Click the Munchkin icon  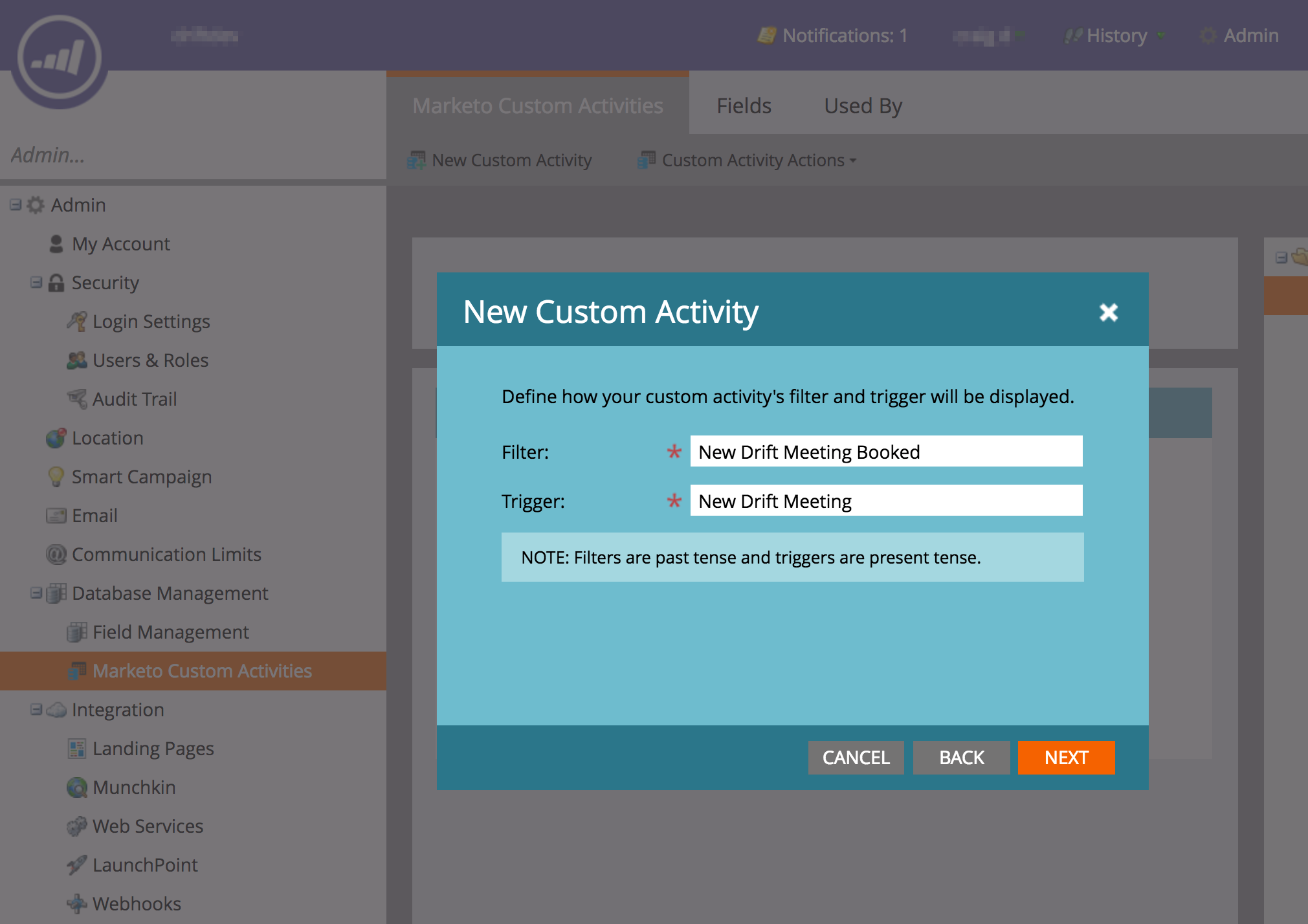point(77,787)
